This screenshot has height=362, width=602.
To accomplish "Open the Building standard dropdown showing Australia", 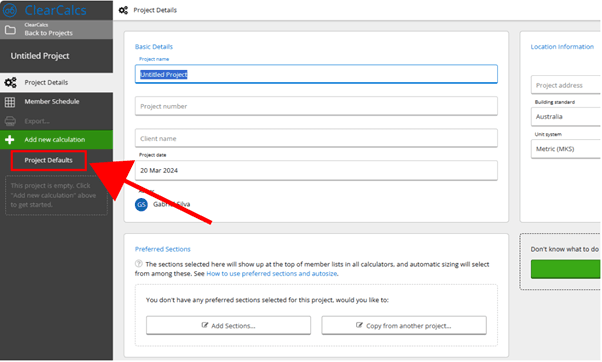I will 566,117.
